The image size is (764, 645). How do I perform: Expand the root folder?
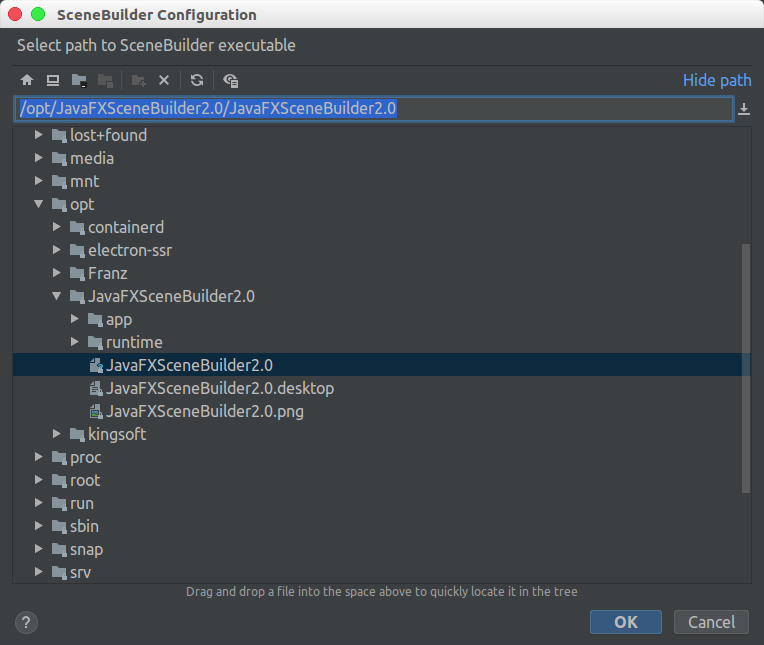tap(38, 480)
